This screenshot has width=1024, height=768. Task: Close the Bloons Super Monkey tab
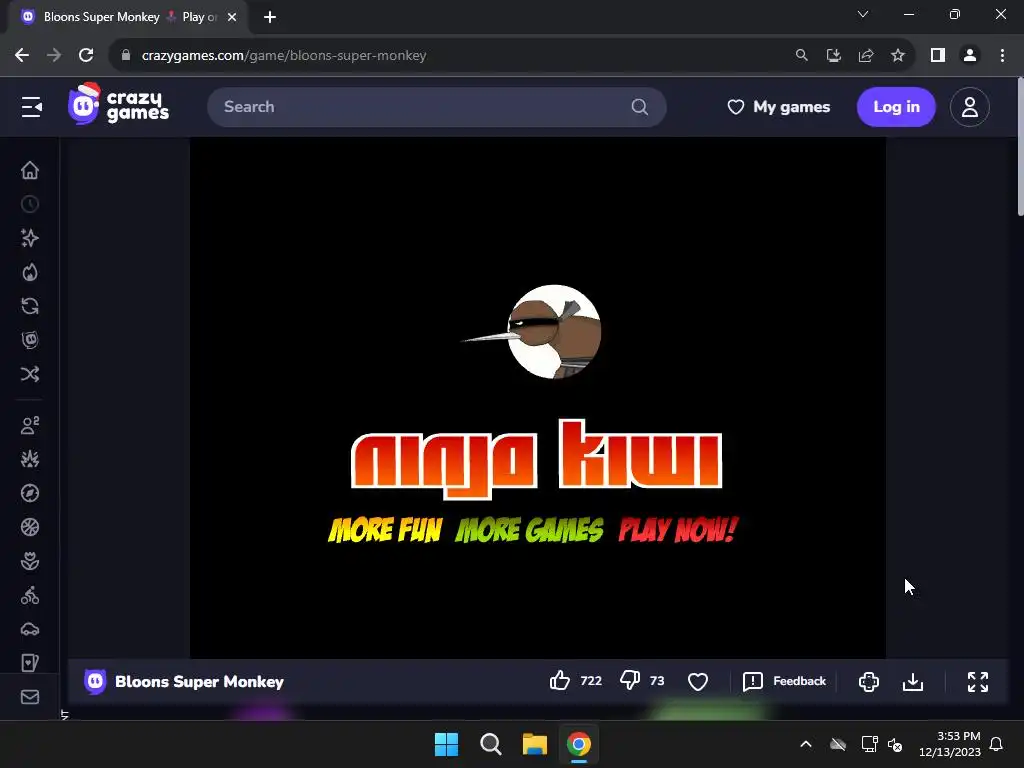point(232,17)
